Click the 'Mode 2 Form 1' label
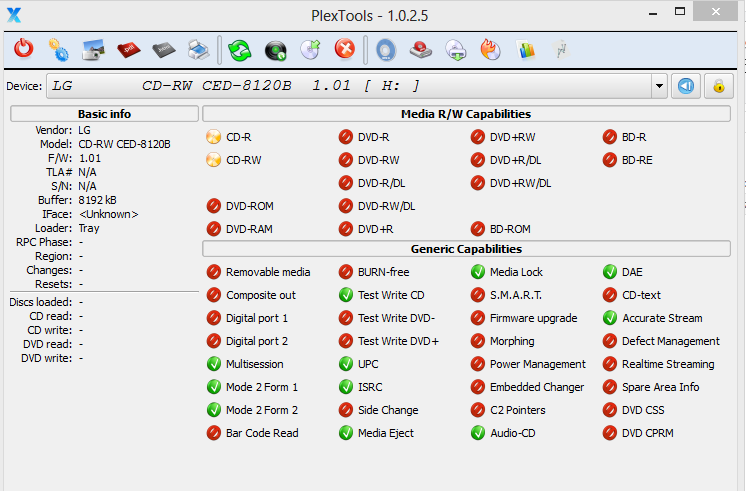 click(262, 387)
